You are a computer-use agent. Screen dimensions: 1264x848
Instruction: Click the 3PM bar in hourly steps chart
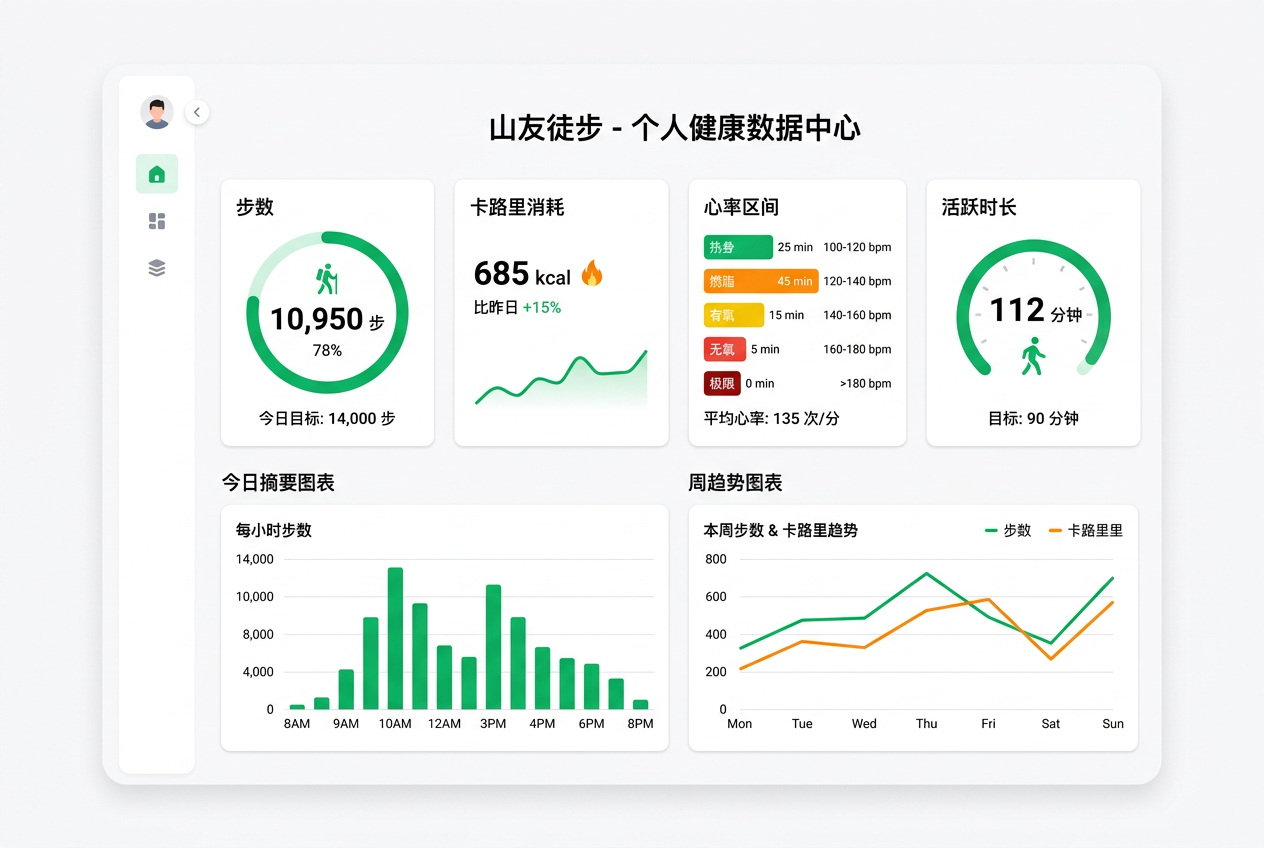(493, 647)
